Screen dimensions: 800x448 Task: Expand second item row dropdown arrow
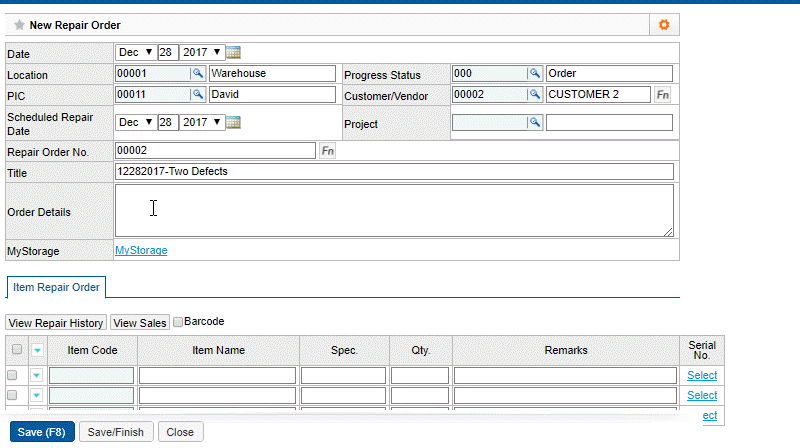tap(36, 395)
